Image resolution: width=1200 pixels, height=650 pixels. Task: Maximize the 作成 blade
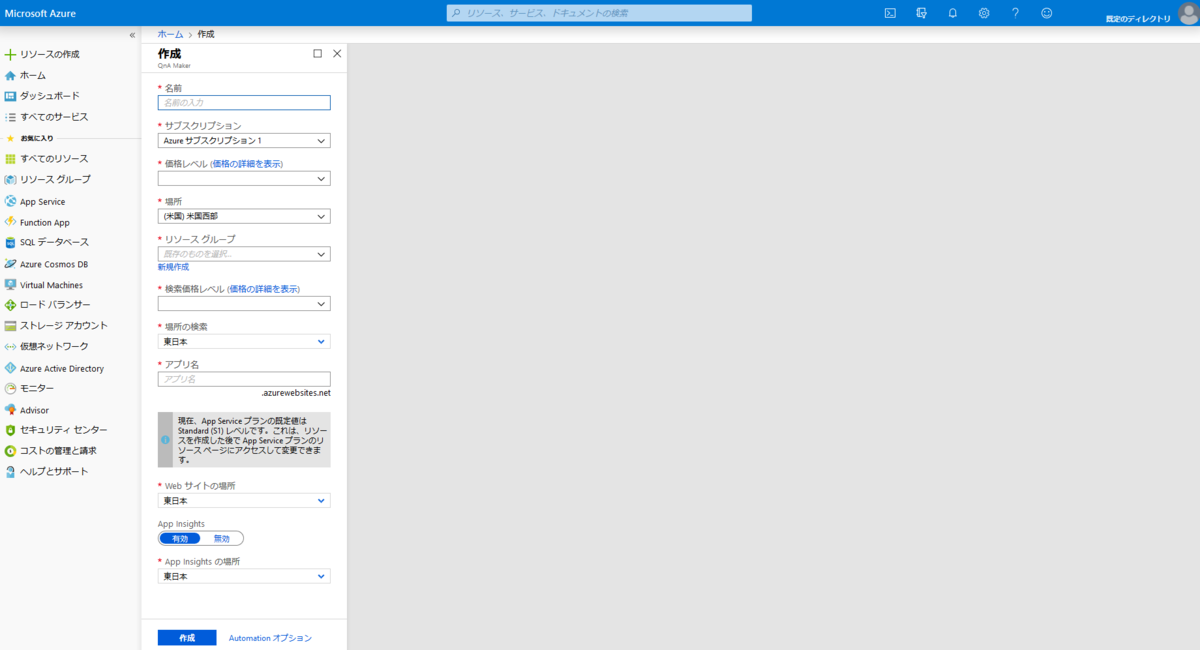pos(317,54)
